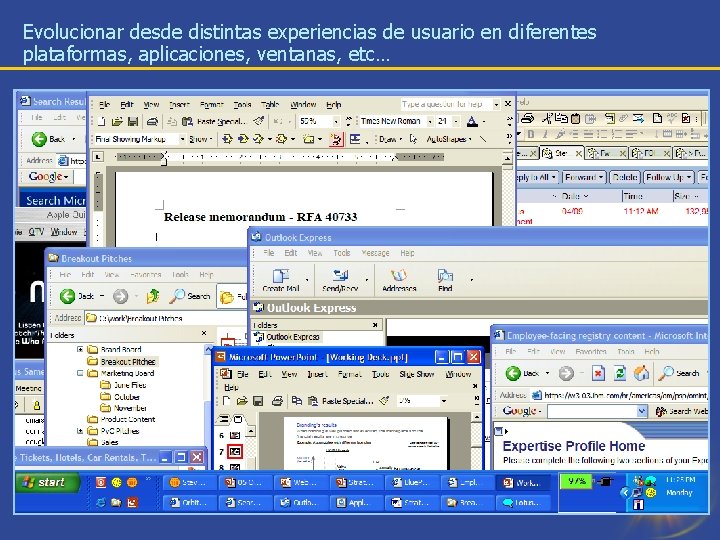This screenshot has height=540, width=720.
Task: Click Search magnifier in Employee-facing registry browser
Action: click(x=665, y=373)
